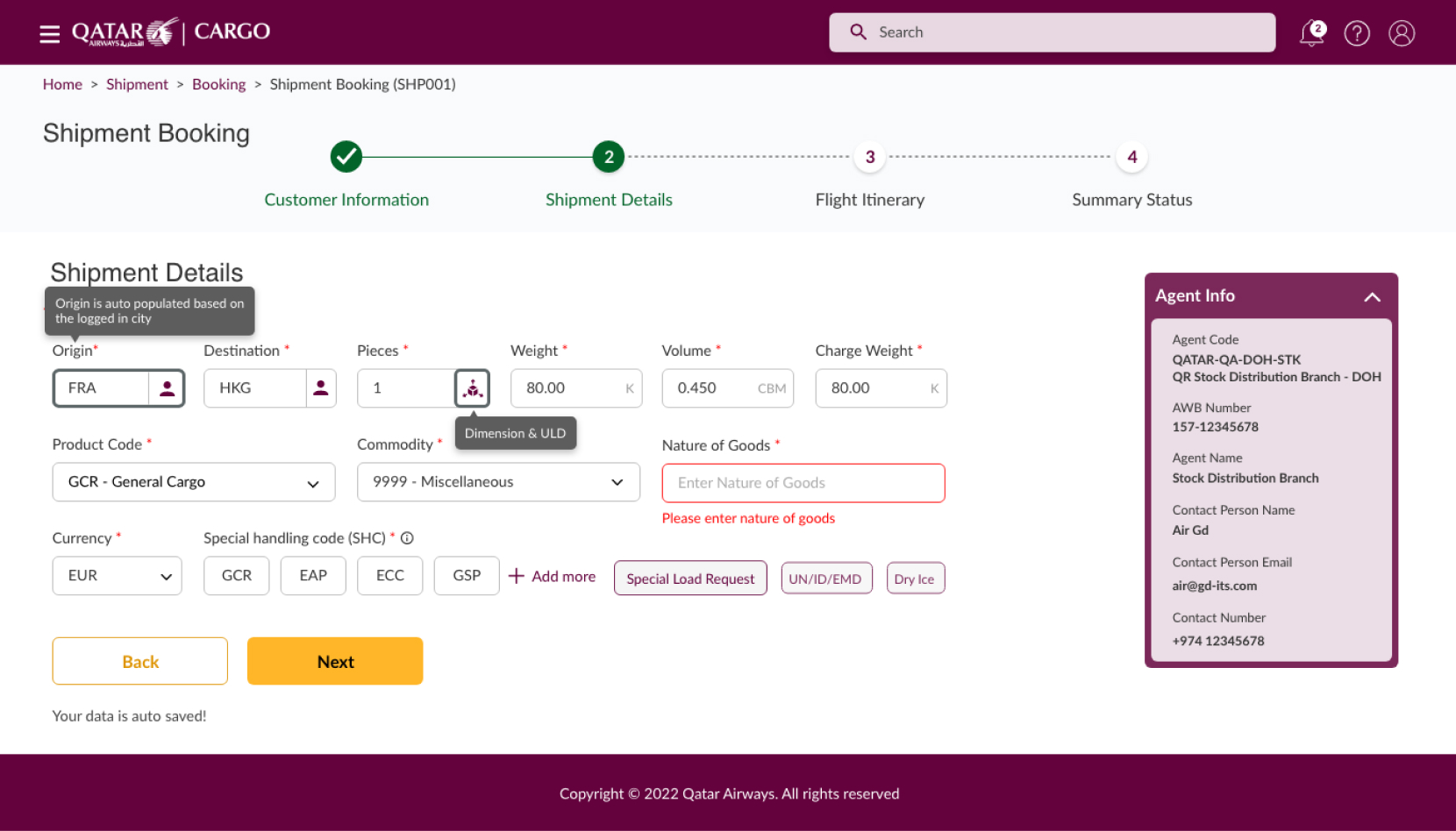The width and height of the screenshot is (1456, 831).
Task: Collapse the Agent Info panel
Action: coord(1373,297)
